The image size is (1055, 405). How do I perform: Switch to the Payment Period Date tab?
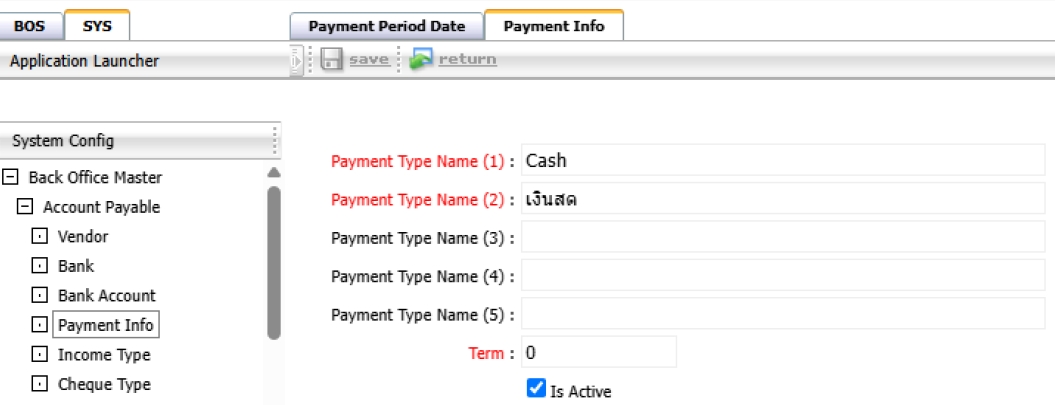tap(386, 27)
